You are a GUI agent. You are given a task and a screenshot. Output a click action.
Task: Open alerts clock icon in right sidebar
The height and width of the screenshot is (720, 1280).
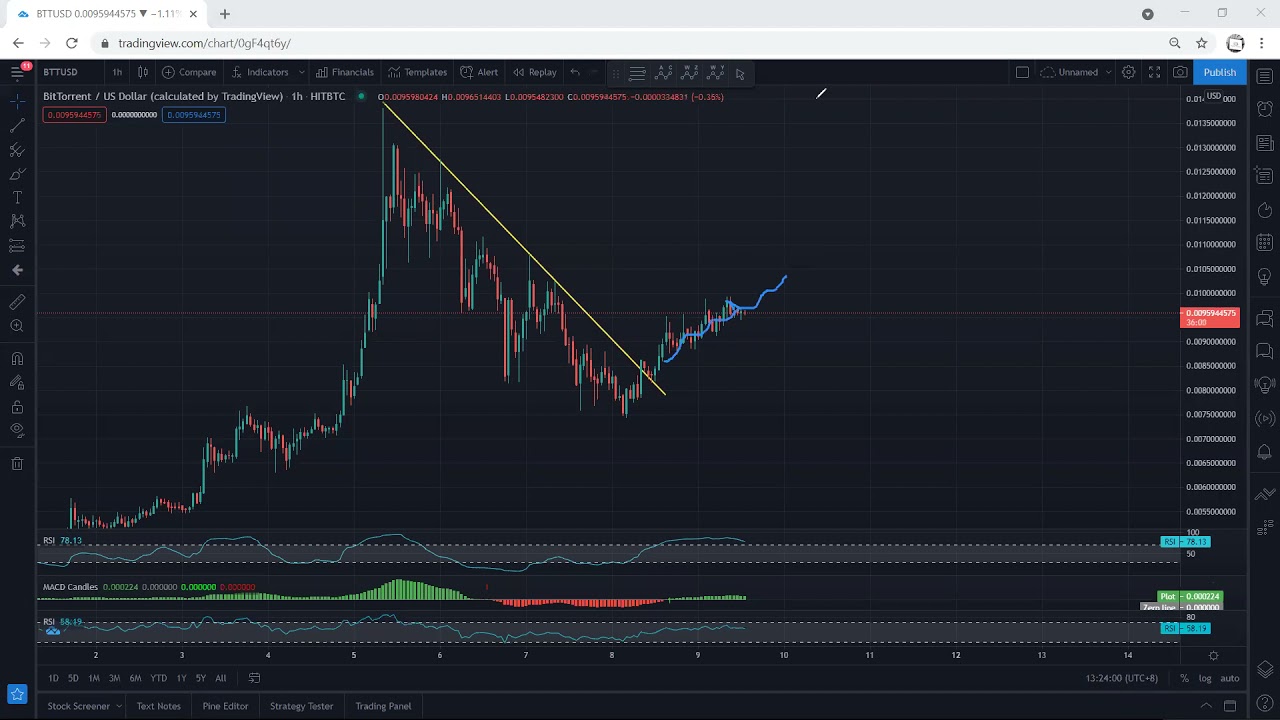[x=1265, y=108]
